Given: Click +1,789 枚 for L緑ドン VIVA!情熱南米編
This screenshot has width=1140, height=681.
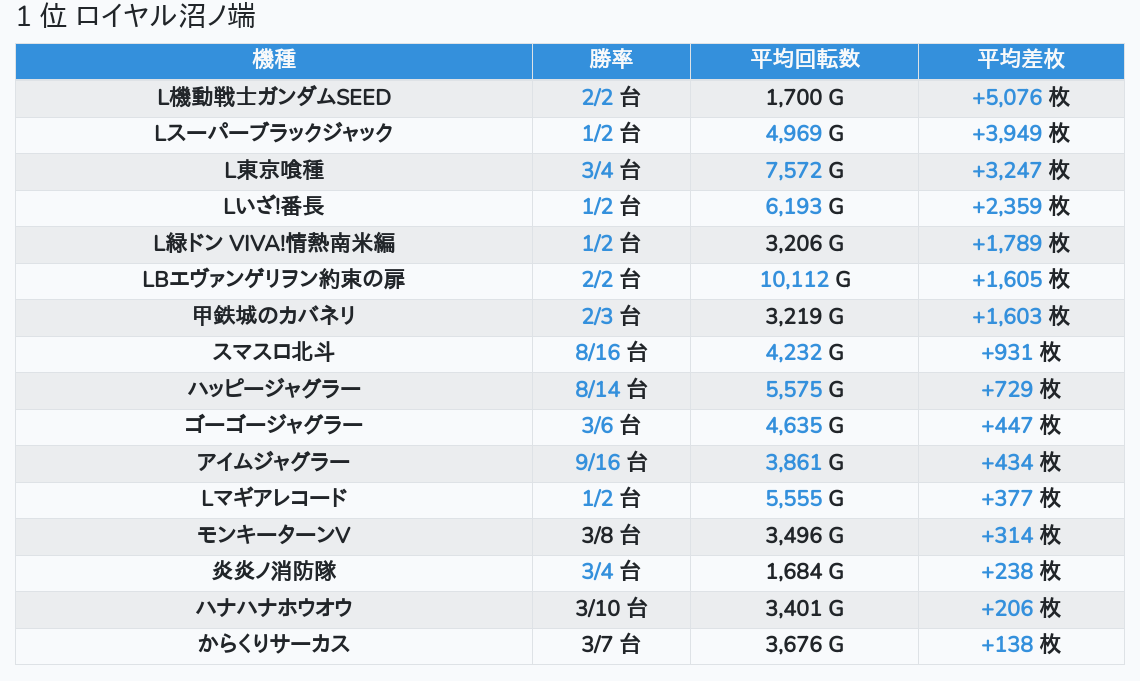Looking at the screenshot, I should tap(1021, 243).
